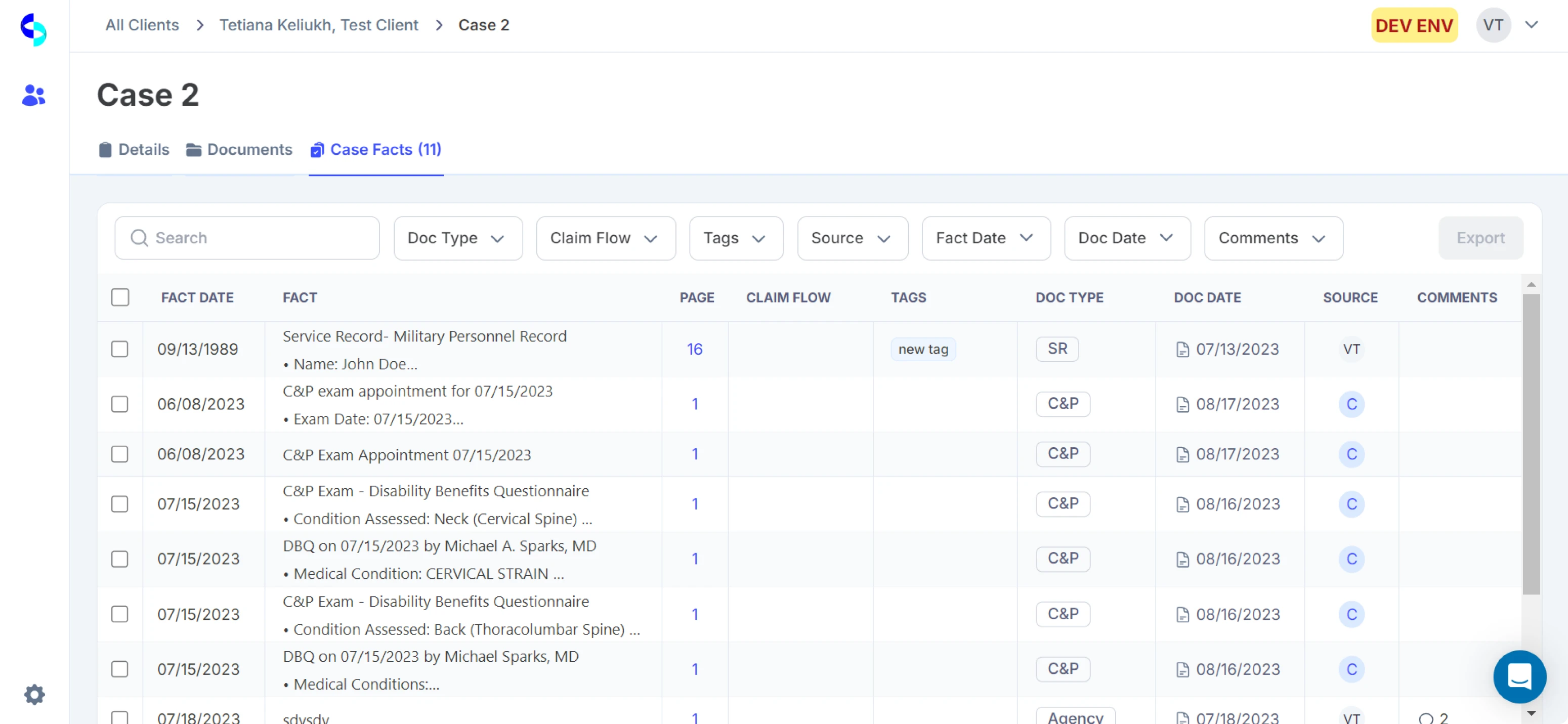Click the C source badge for the 06/08/2023 row

coord(1351,404)
